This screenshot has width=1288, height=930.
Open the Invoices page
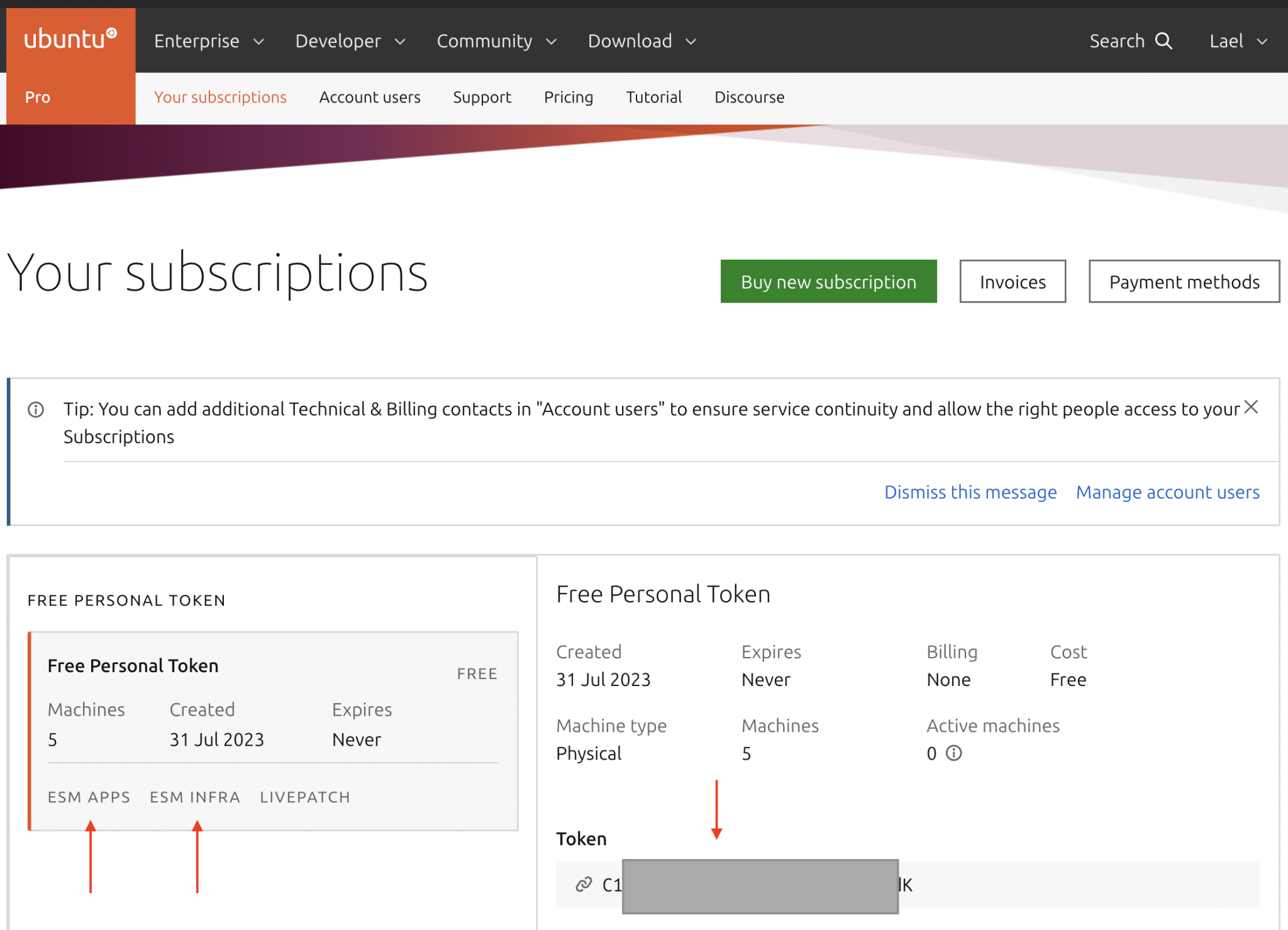pyautogui.click(x=1013, y=282)
